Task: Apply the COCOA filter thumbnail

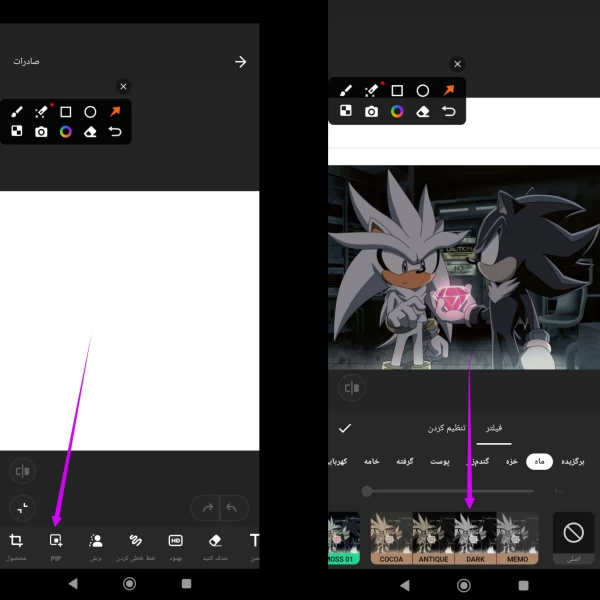Action: point(391,538)
